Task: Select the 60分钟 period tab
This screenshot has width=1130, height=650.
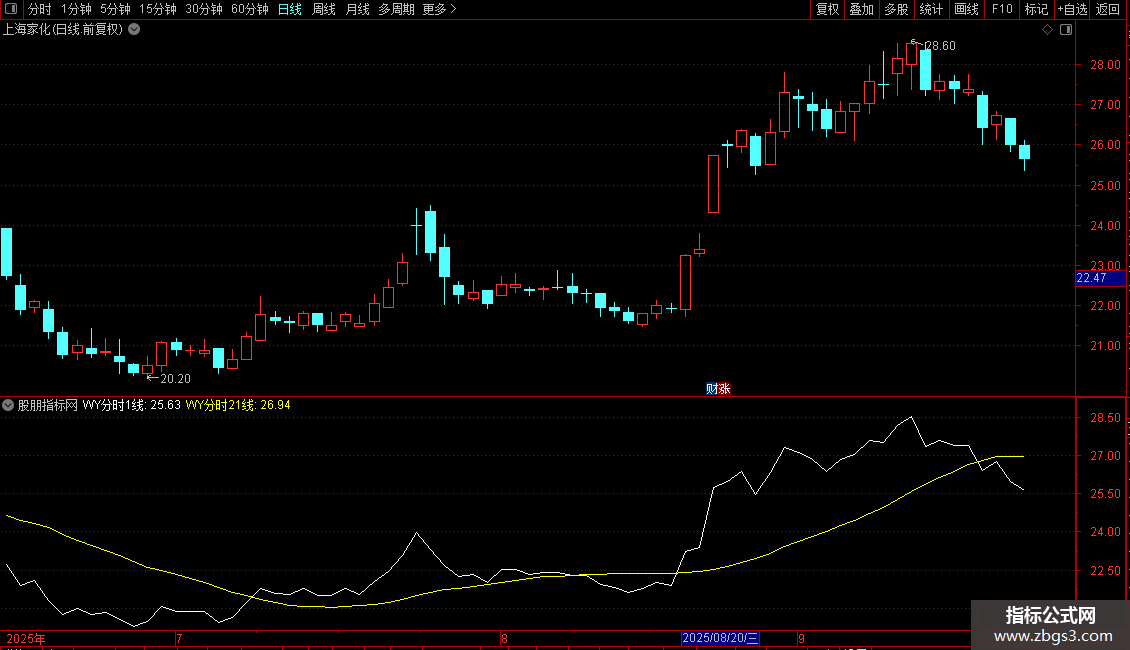Action: click(249, 9)
